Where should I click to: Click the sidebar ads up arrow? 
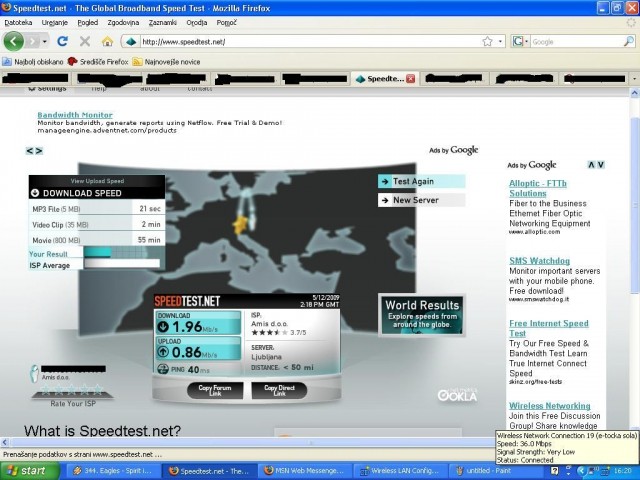coord(591,165)
